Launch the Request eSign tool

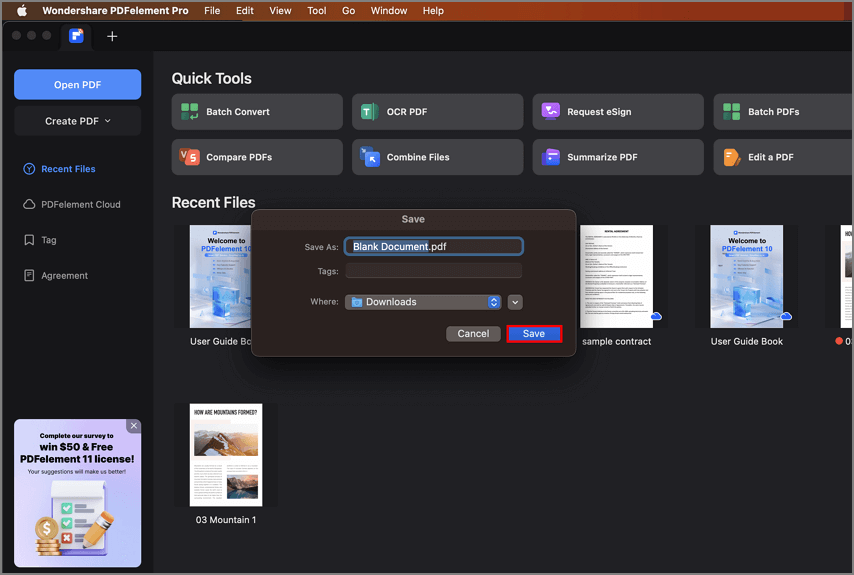point(618,112)
